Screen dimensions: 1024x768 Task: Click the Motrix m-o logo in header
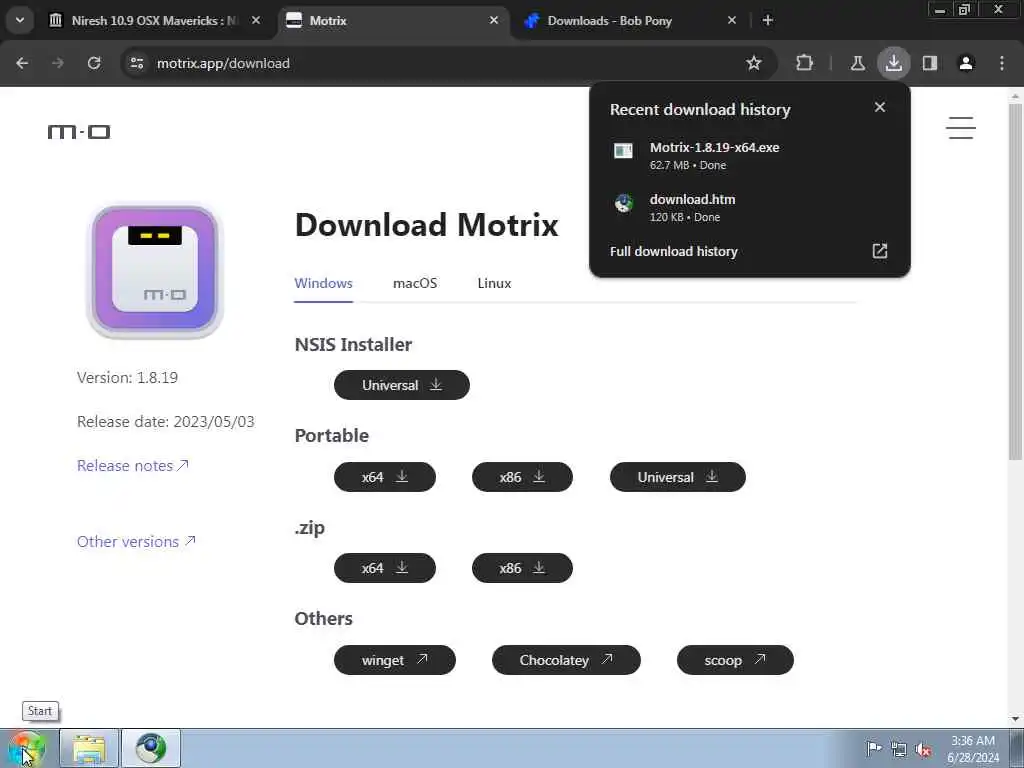coord(79,132)
